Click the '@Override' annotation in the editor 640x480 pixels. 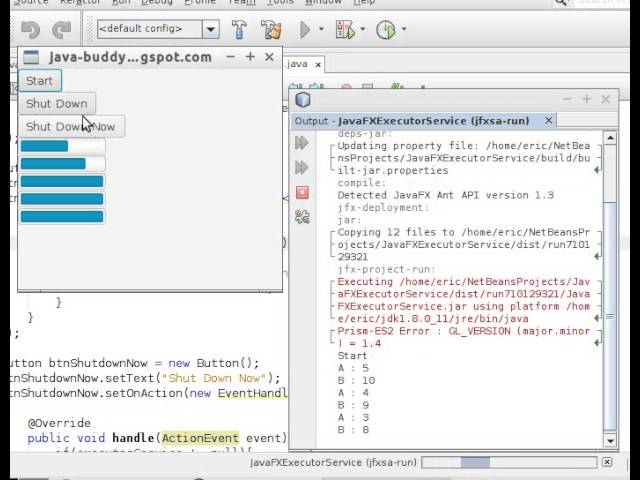pos(59,423)
